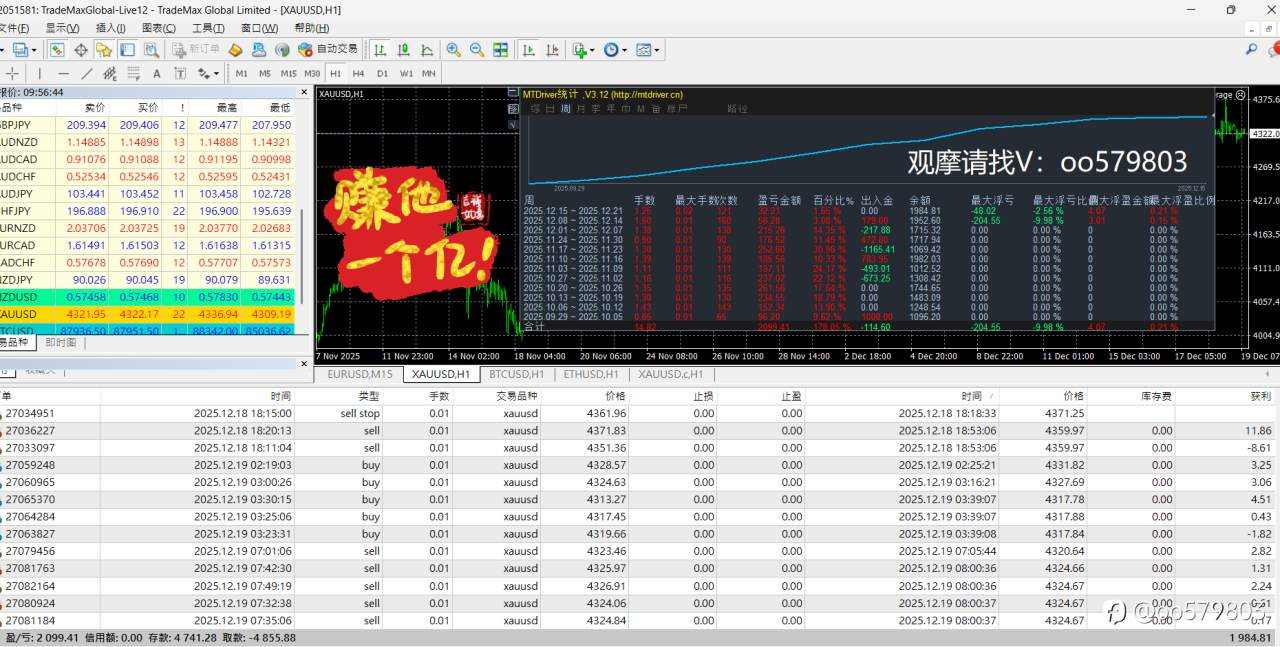Select the Draw Trendline tool
Viewport: 1280px width, 647px height.
pos(85,72)
